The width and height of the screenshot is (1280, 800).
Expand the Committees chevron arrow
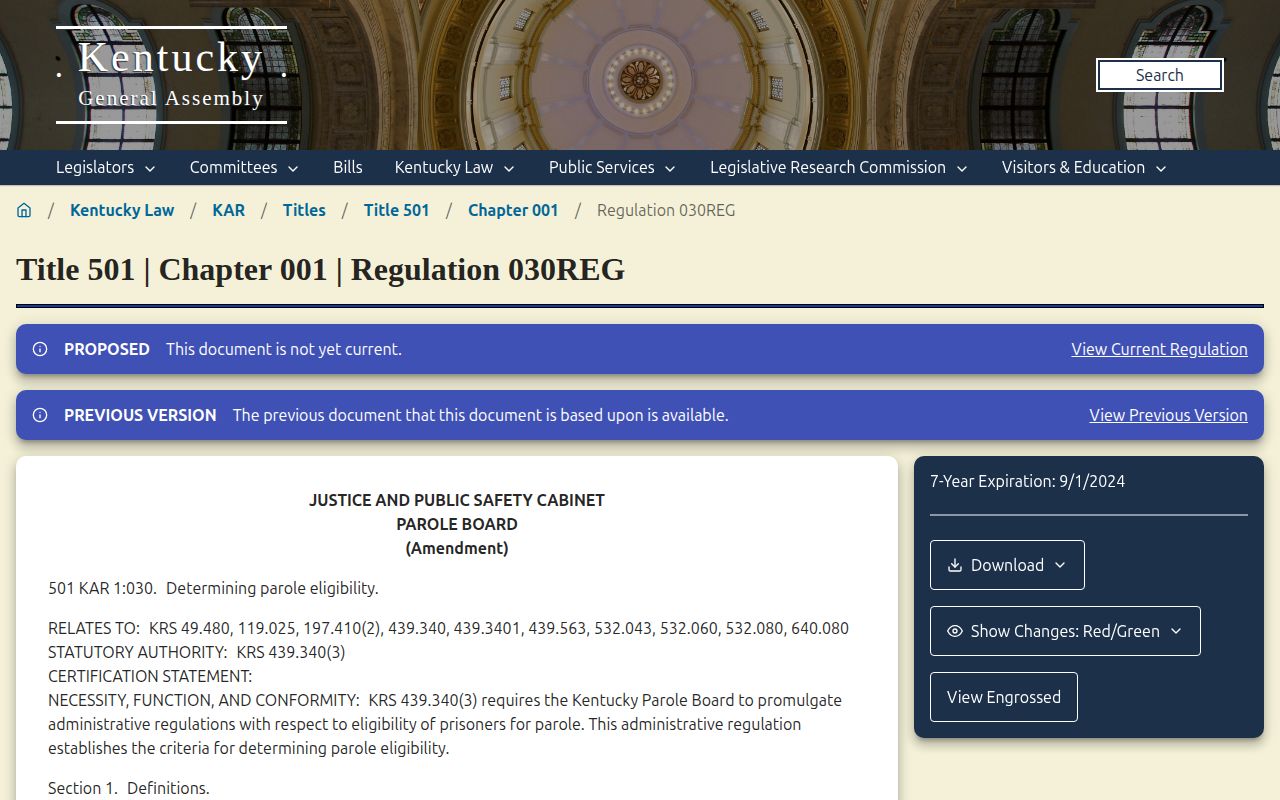[293, 168]
